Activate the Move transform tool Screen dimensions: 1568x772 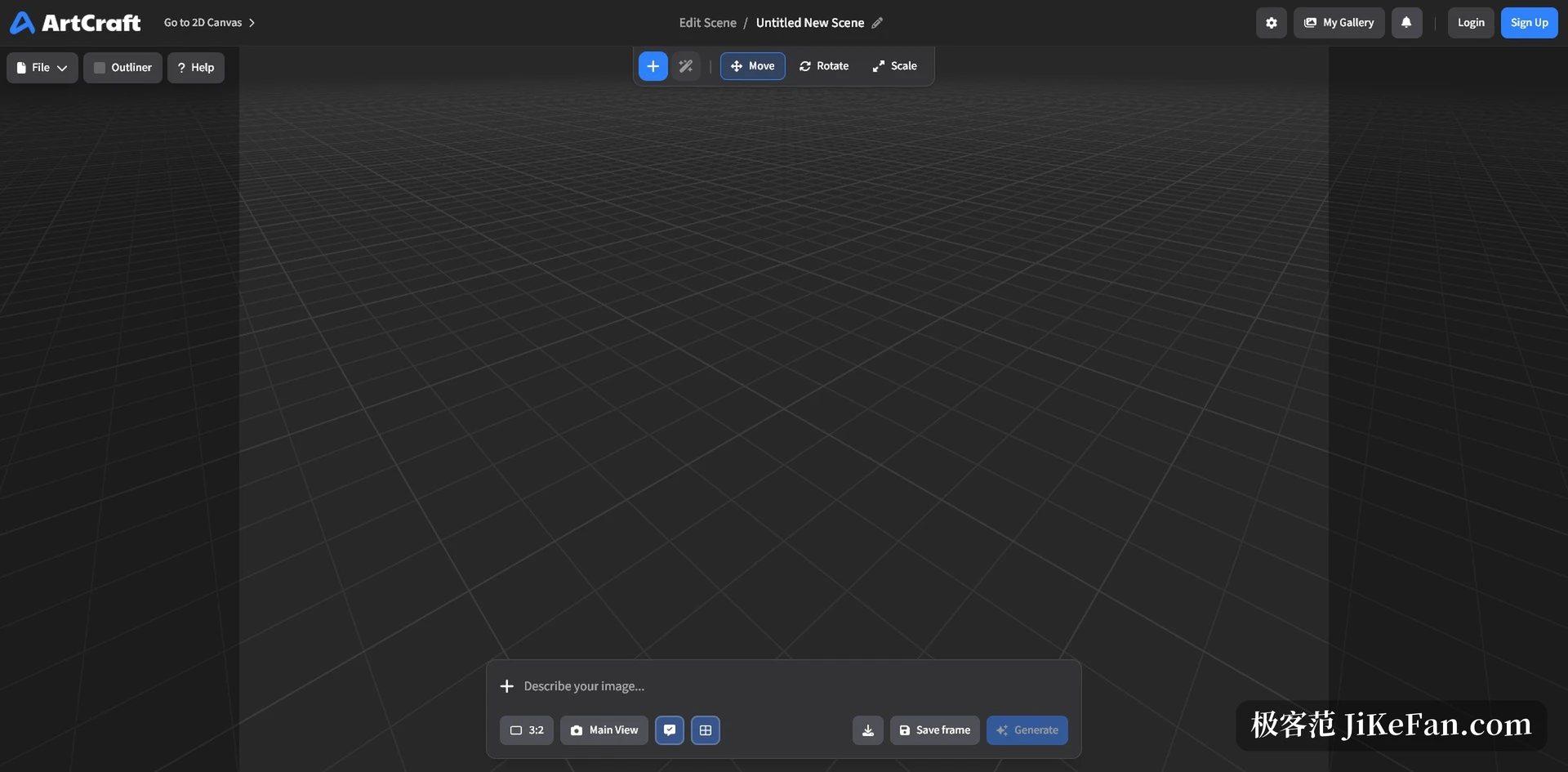tap(752, 66)
